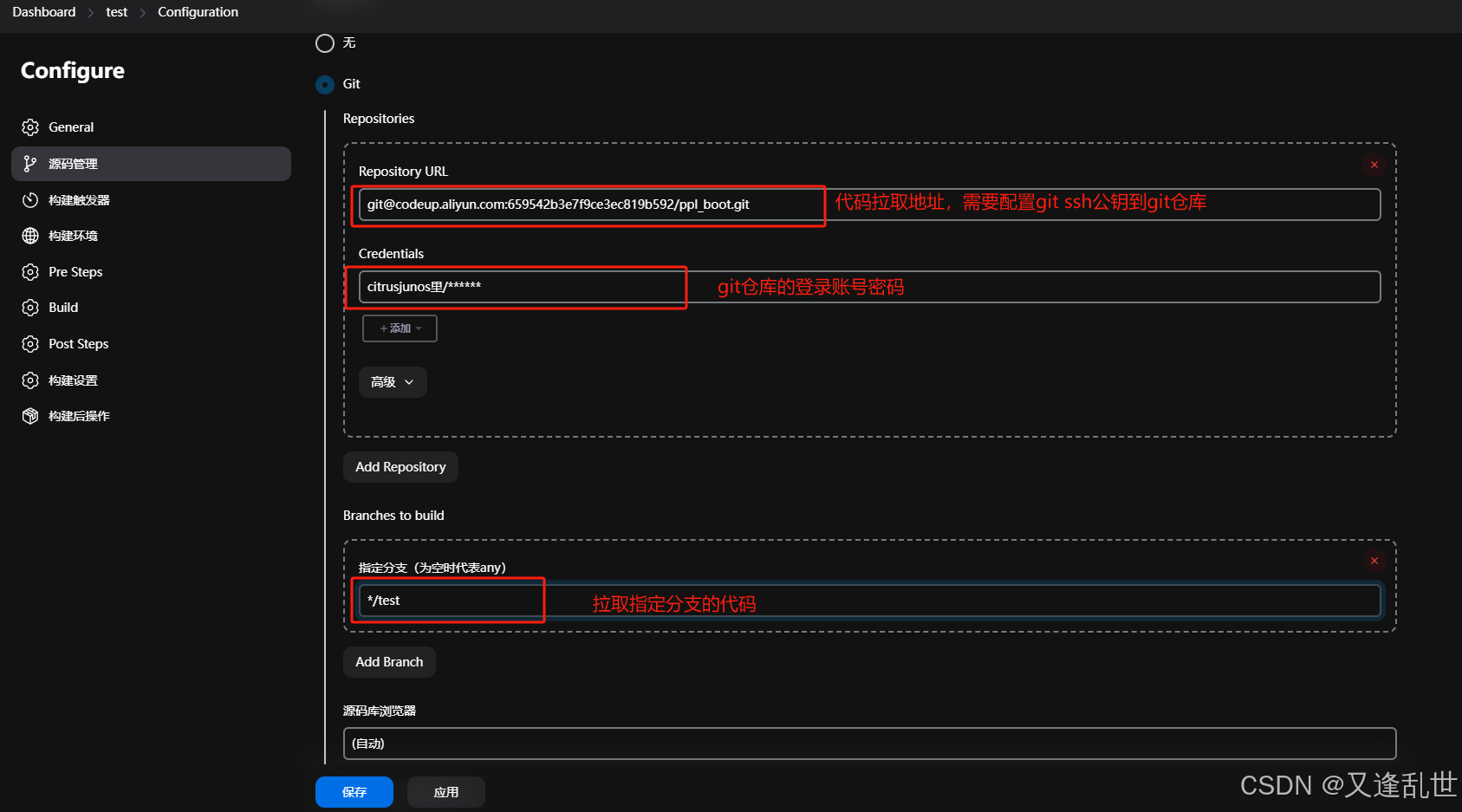This screenshot has height=812, width=1462.
Task: Go to 构建设置 section
Action: coord(151,380)
